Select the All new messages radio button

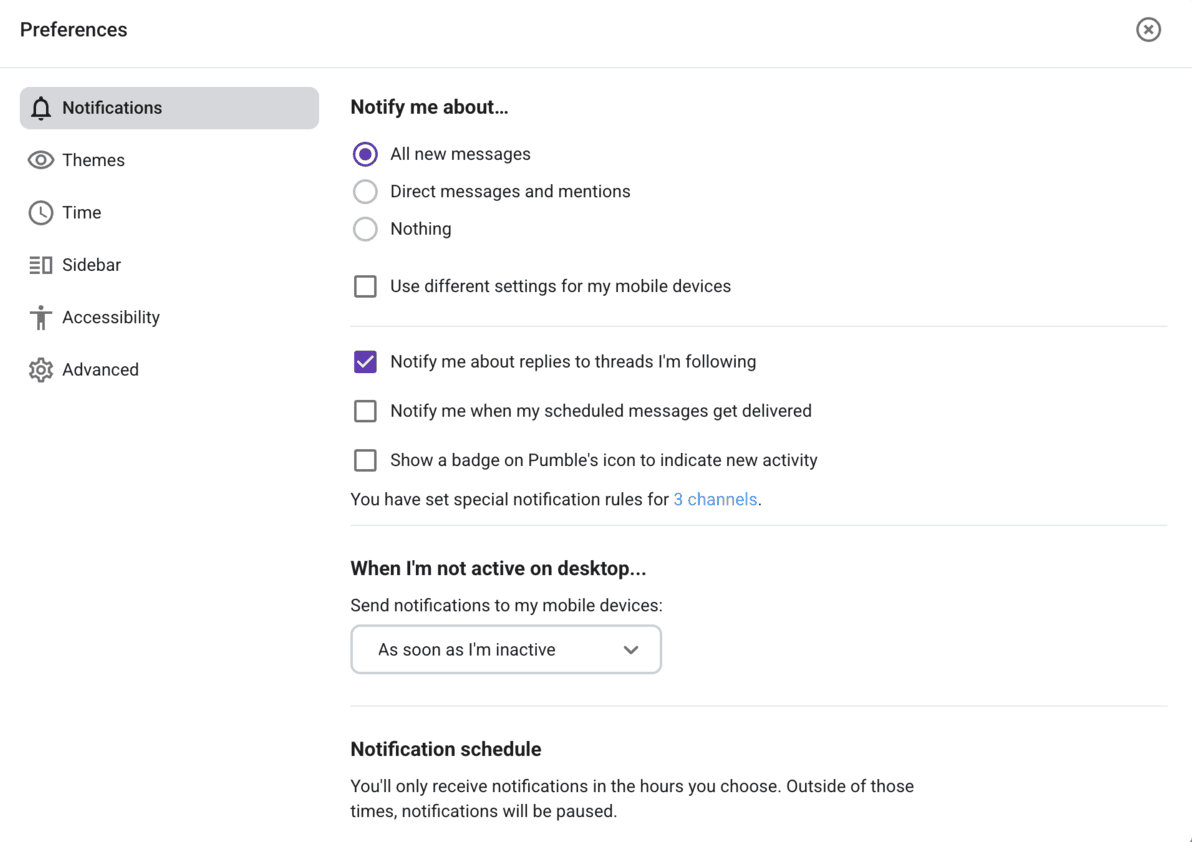365,154
